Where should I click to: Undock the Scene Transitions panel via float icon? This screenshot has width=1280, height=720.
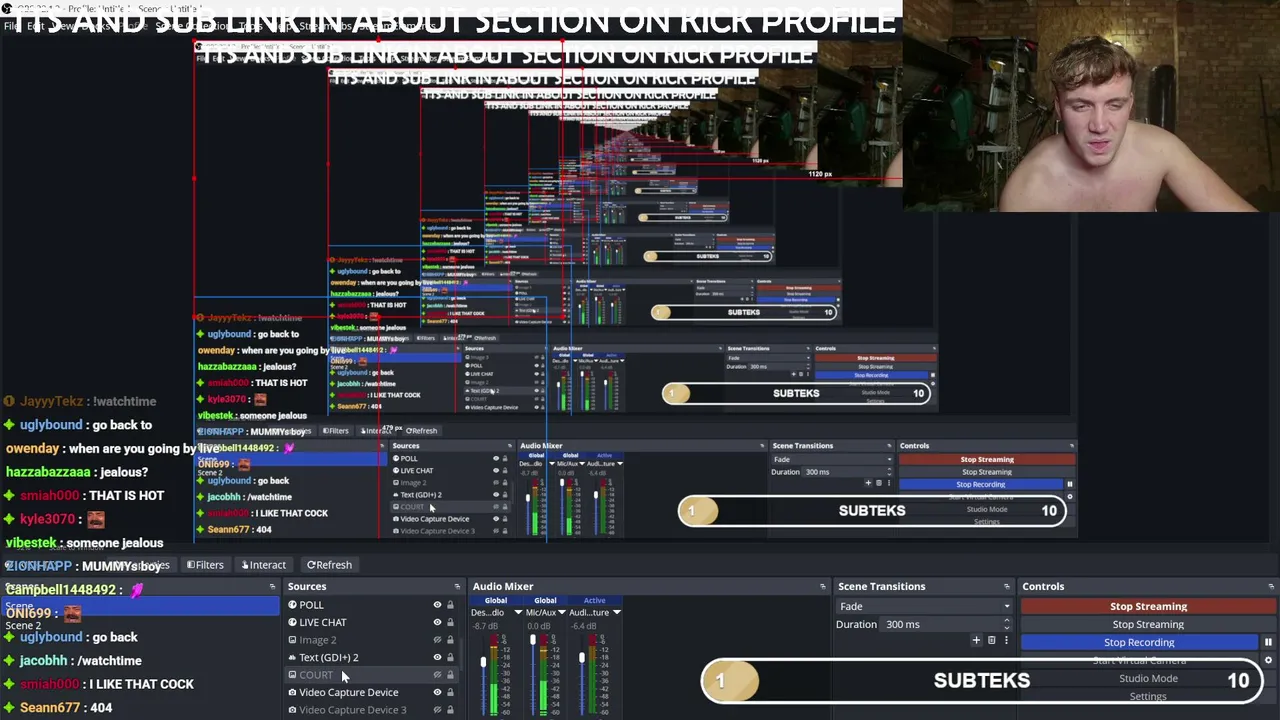1007,587
